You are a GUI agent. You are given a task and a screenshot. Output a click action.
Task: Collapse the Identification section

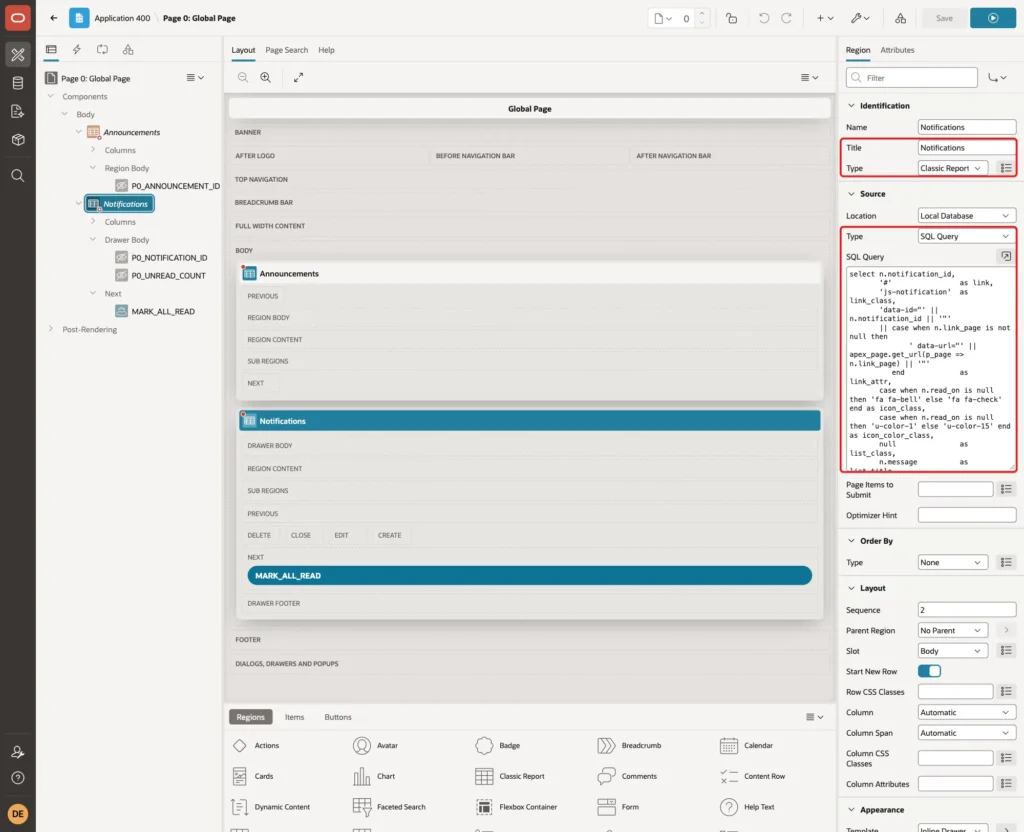[851, 106]
